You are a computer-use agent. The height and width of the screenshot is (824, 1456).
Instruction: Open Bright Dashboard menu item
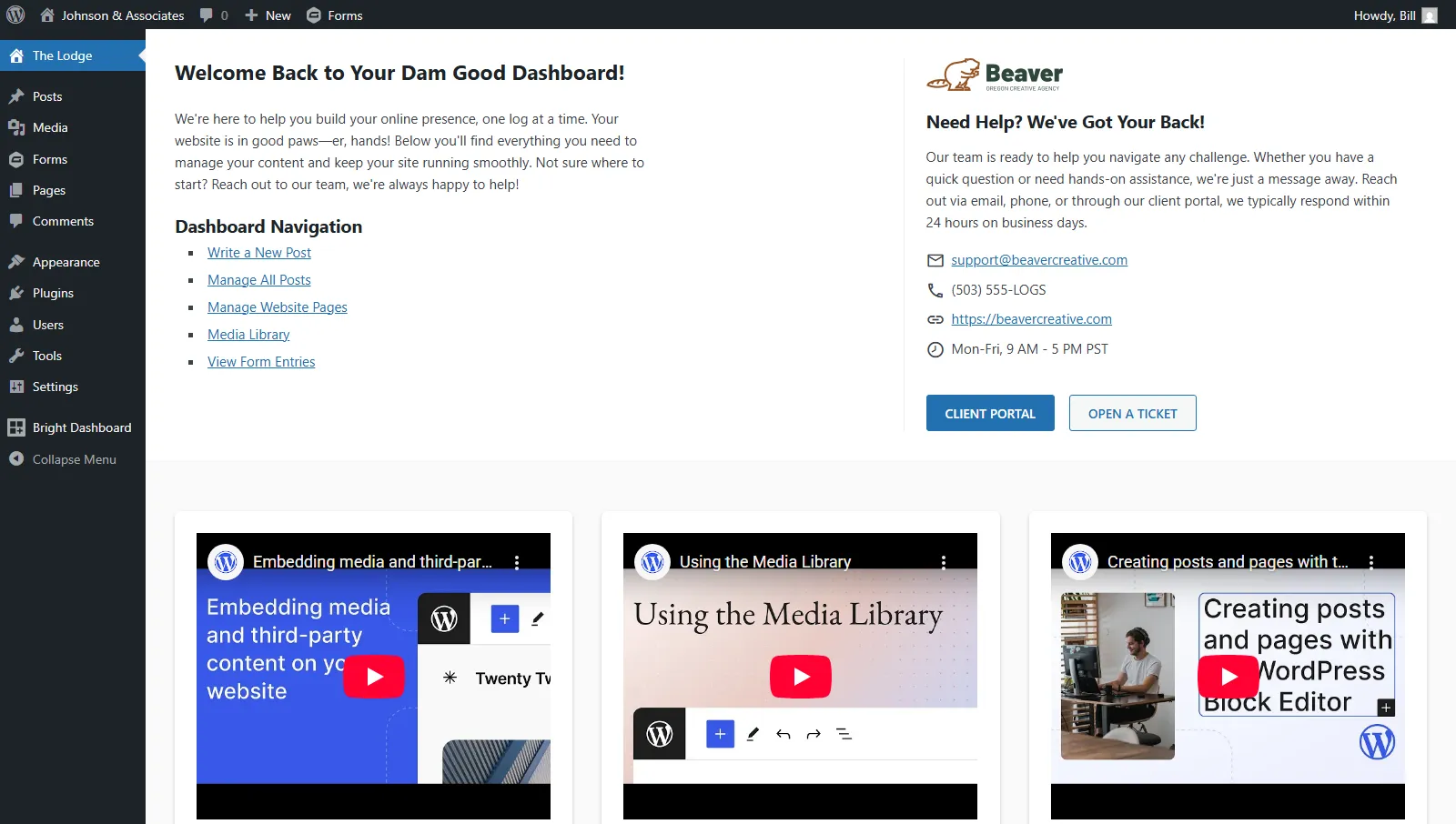point(81,427)
